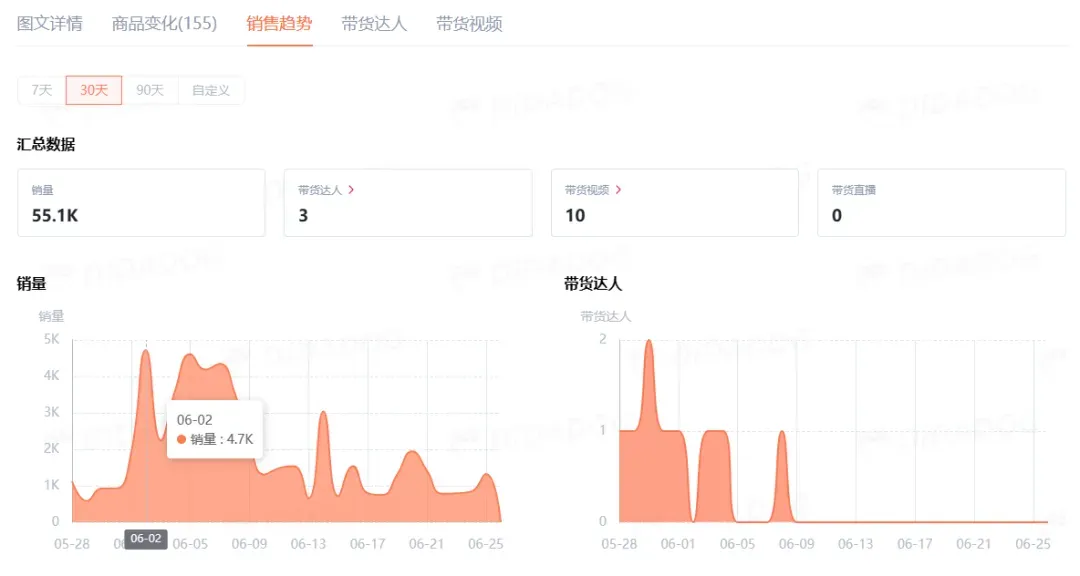
Task: Open the 带货达人 count of 3
Action: click(x=303, y=215)
